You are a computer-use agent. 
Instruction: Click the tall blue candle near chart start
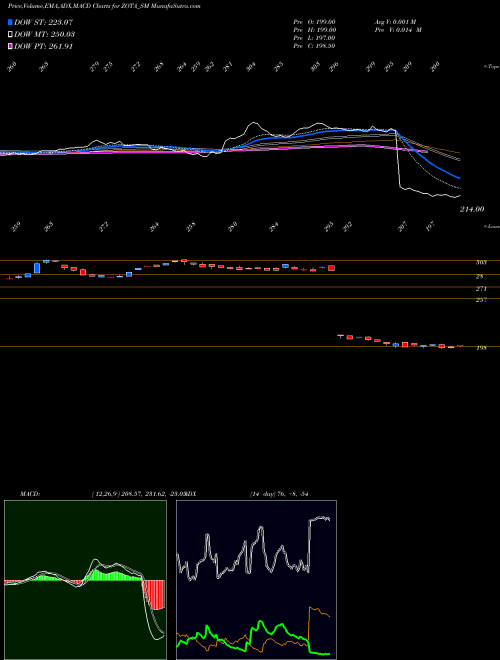(37, 268)
